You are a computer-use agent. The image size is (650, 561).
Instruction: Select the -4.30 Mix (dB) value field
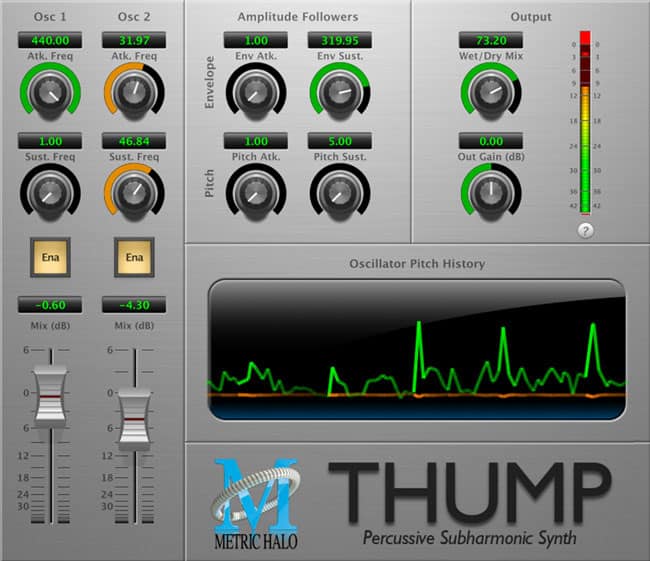coord(134,305)
